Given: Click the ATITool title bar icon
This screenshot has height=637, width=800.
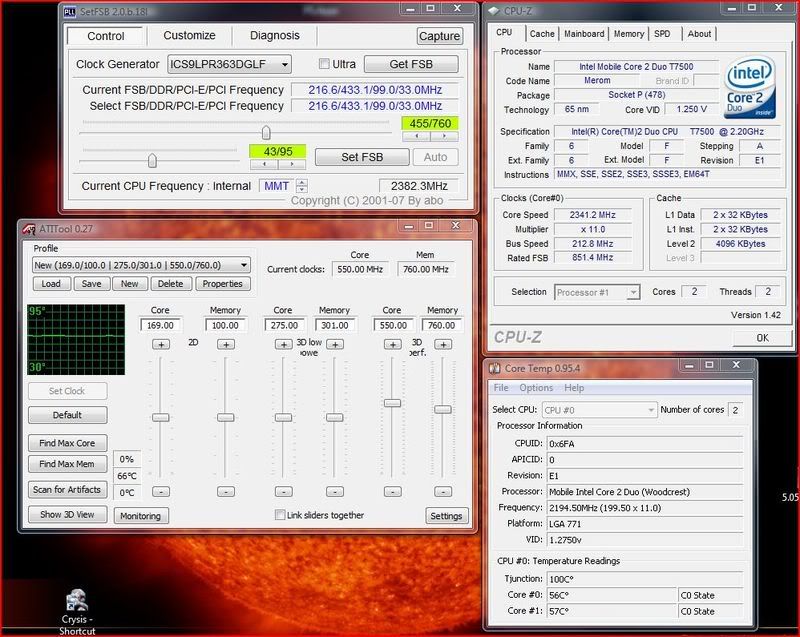Looking at the screenshot, I should 29,229.
